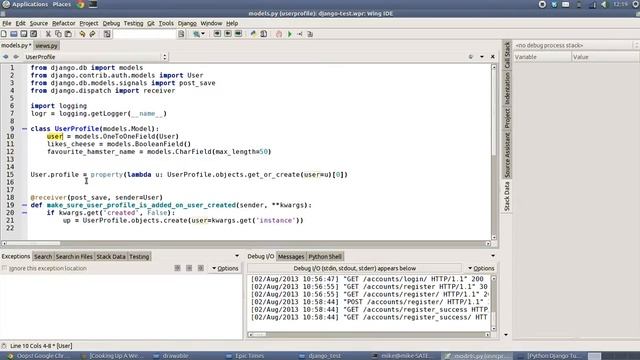This screenshot has width=640, height=360.
Task: Click the New file toolbar icon
Action: click(4, 34)
